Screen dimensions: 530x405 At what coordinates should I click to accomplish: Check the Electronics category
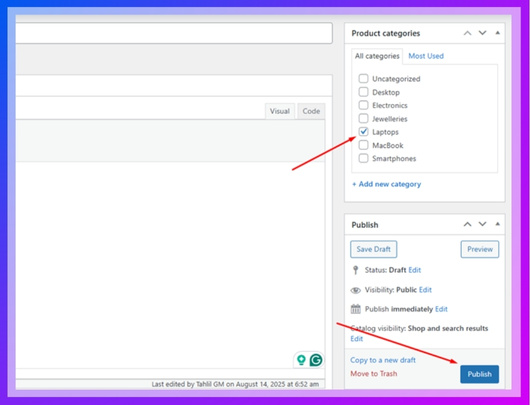click(363, 105)
